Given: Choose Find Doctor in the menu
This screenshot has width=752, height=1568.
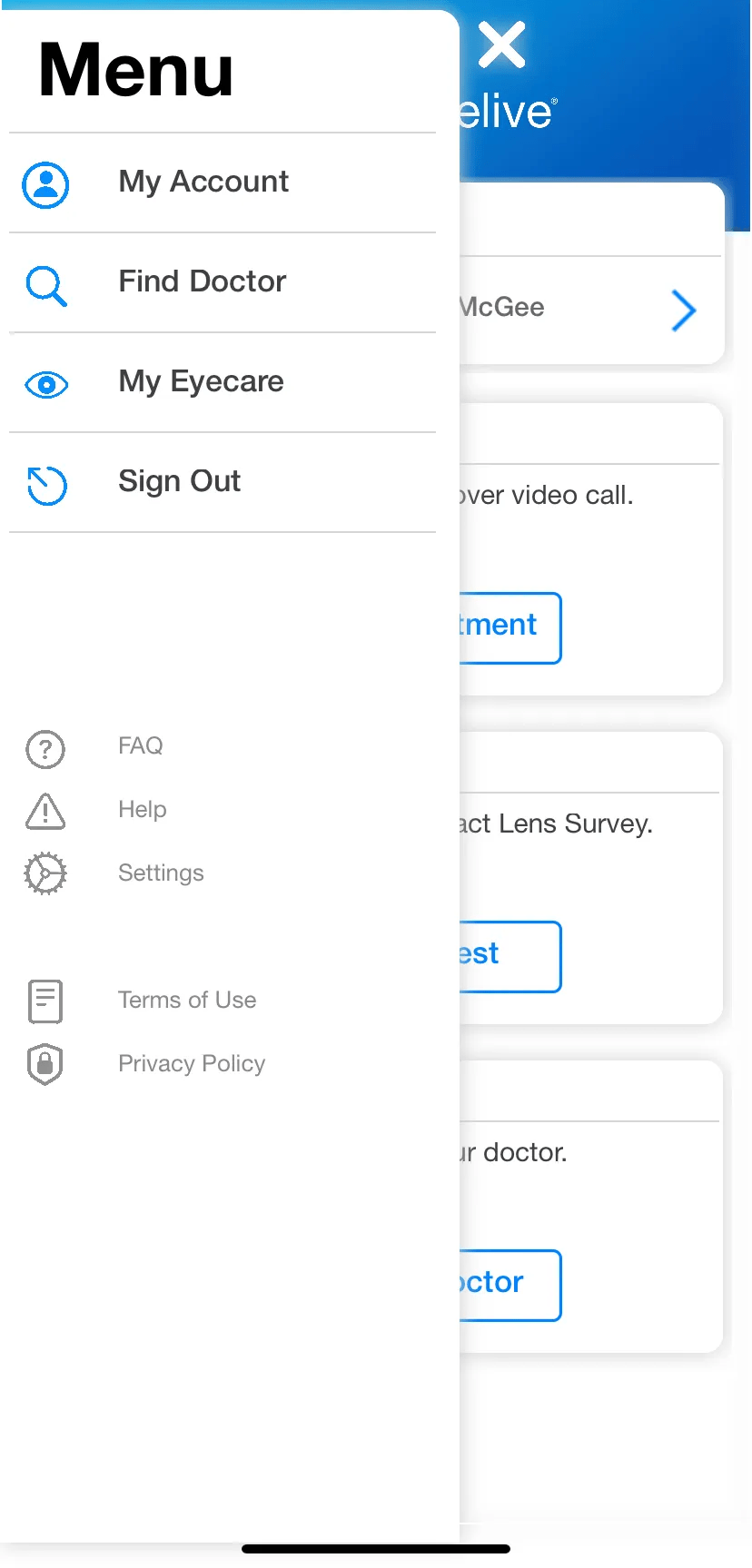Looking at the screenshot, I should tap(201, 281).
